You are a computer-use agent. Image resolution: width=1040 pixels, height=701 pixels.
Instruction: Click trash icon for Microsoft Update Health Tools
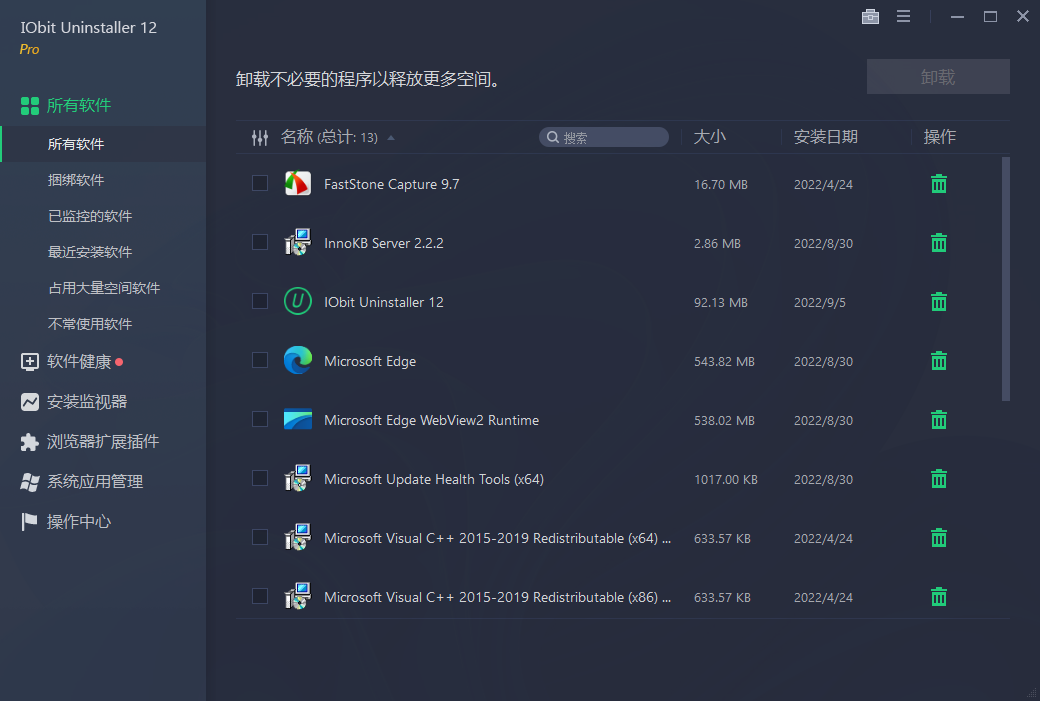click(939, 479)
